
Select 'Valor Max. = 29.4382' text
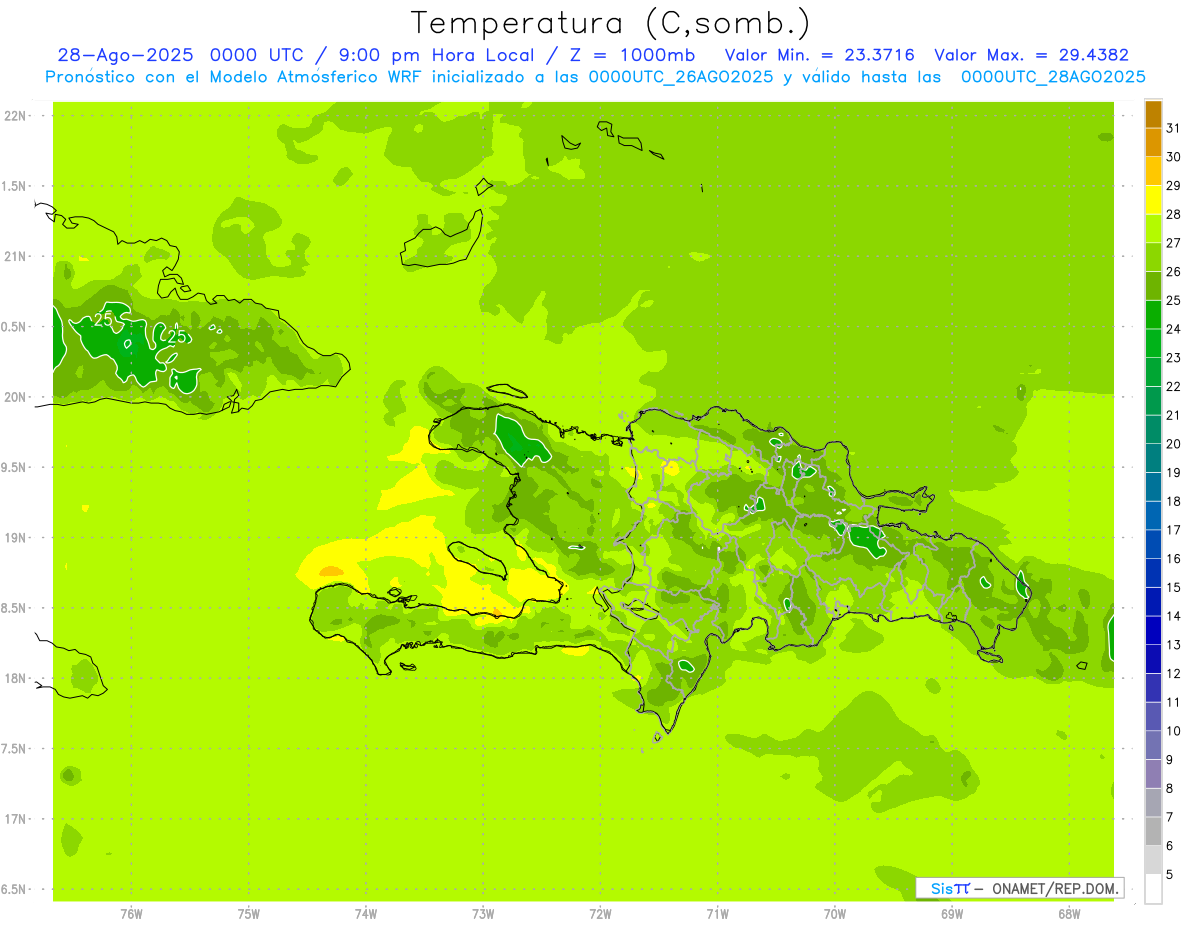(x=1031, y=55)
